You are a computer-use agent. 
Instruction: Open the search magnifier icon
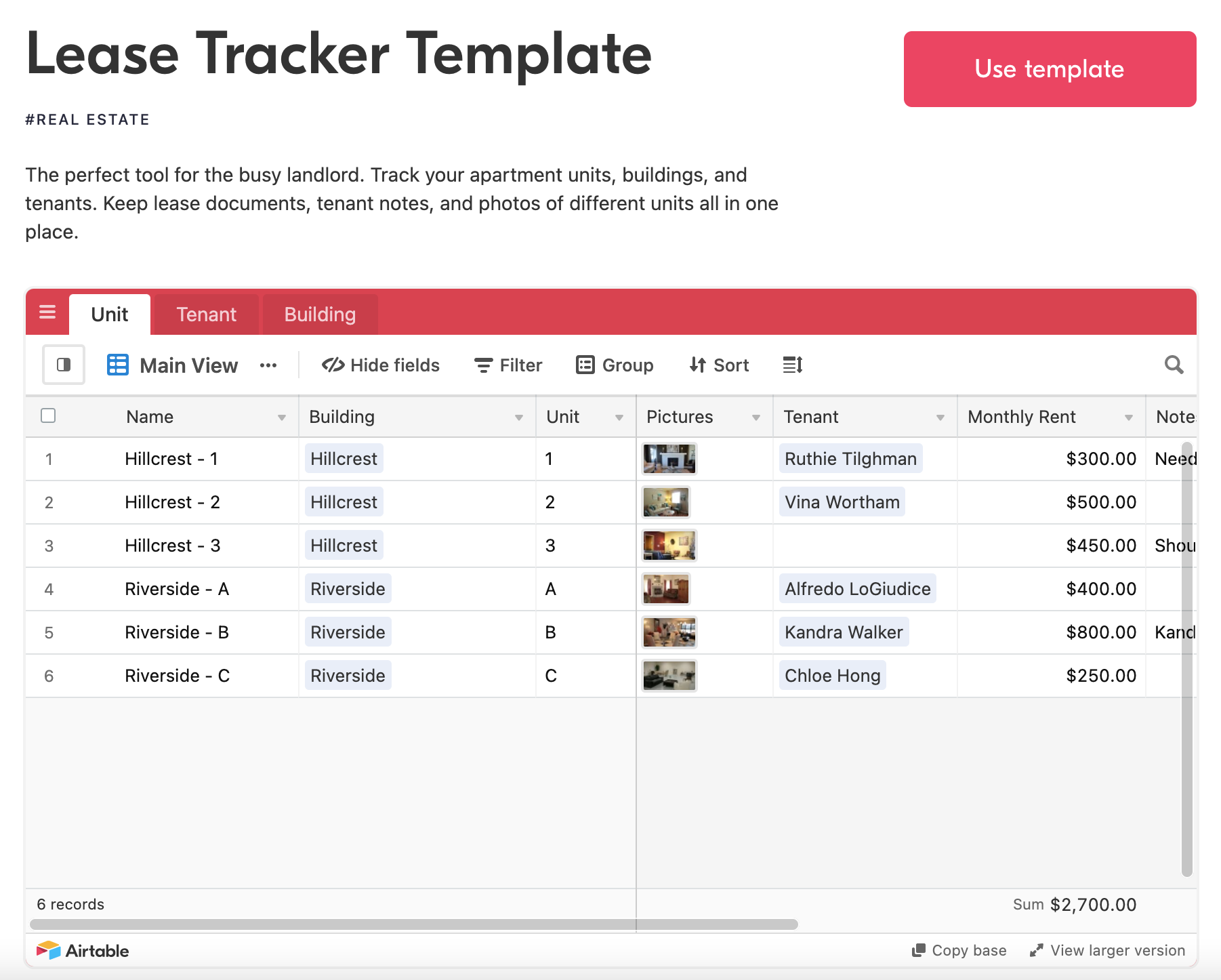1174,365
